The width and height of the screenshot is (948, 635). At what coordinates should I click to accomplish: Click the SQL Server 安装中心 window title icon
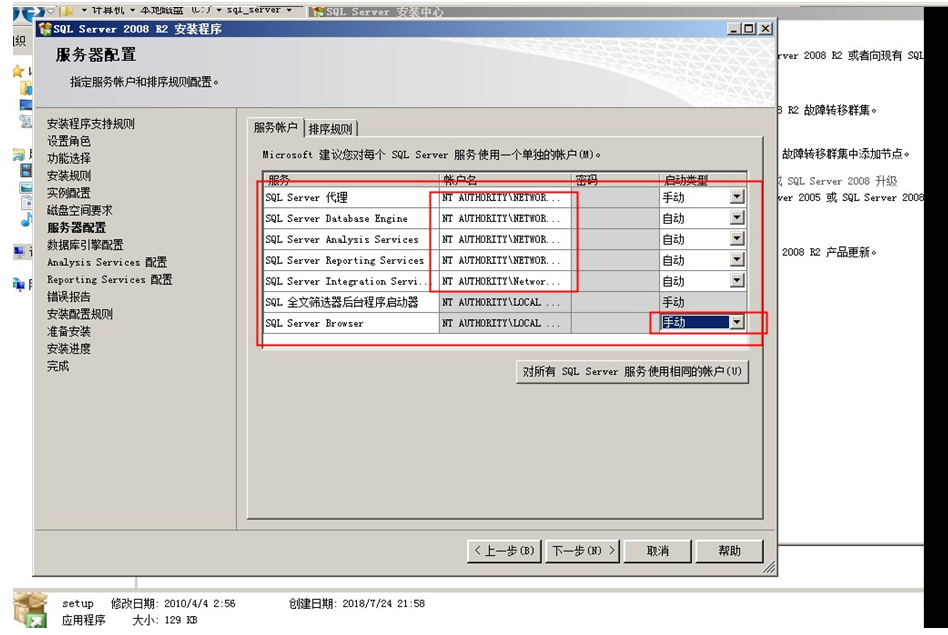pos(319,12)
